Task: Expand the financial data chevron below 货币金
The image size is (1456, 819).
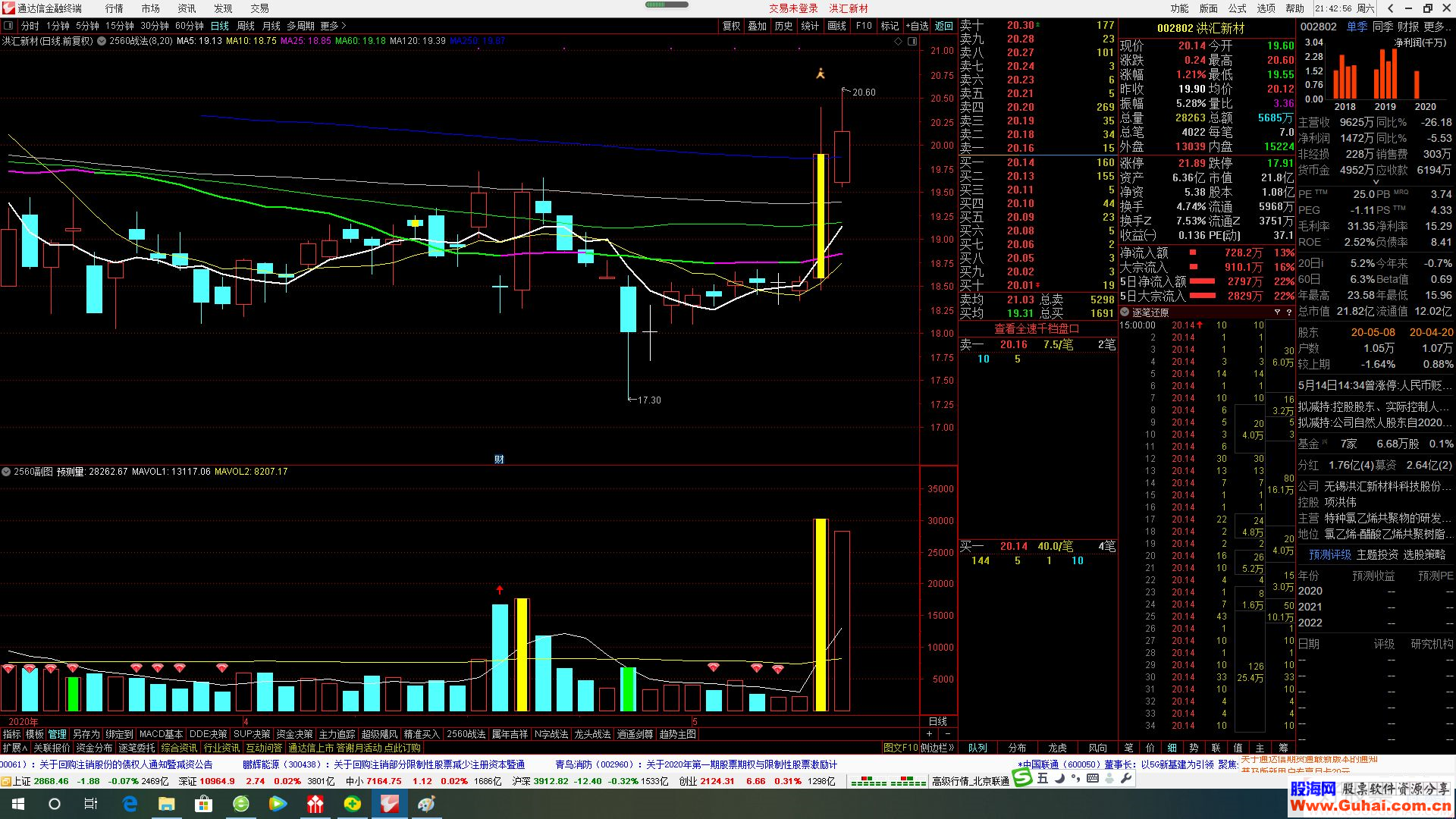Action: click(1376, 182)
